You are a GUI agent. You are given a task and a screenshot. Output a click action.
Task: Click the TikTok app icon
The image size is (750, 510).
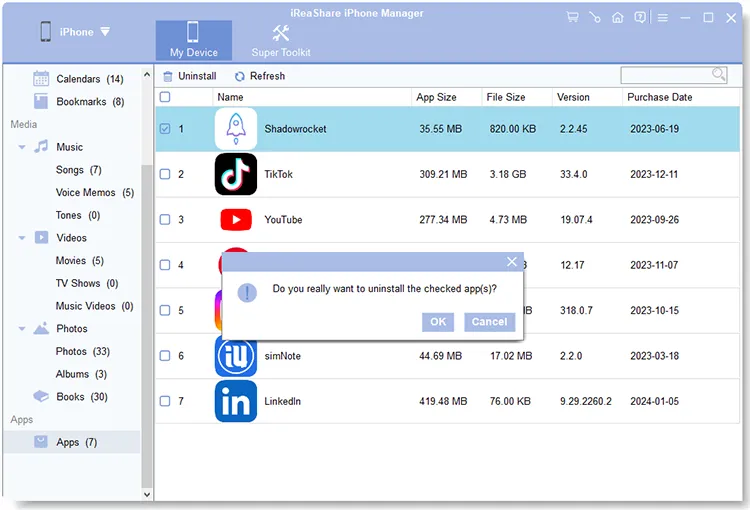(x=236, y=174)
